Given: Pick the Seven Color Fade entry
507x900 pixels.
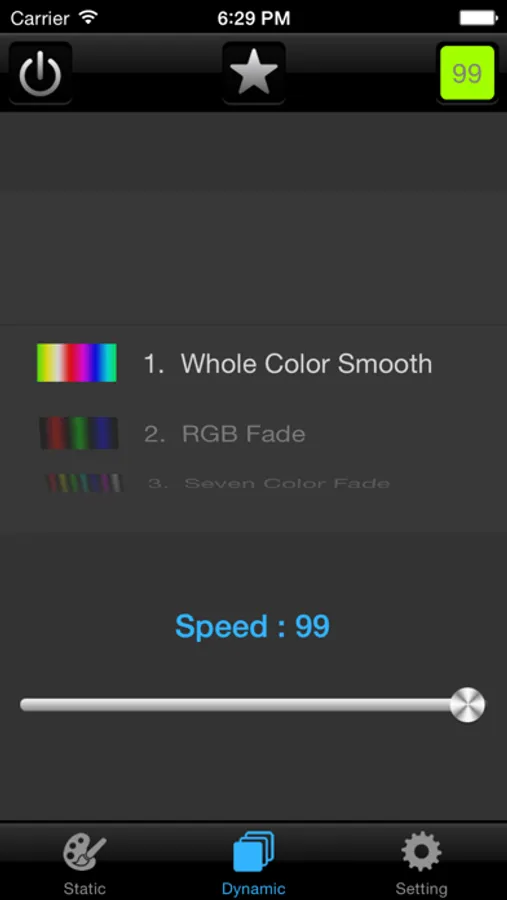Looking at the screenshot, I should [x=269, y=483].
